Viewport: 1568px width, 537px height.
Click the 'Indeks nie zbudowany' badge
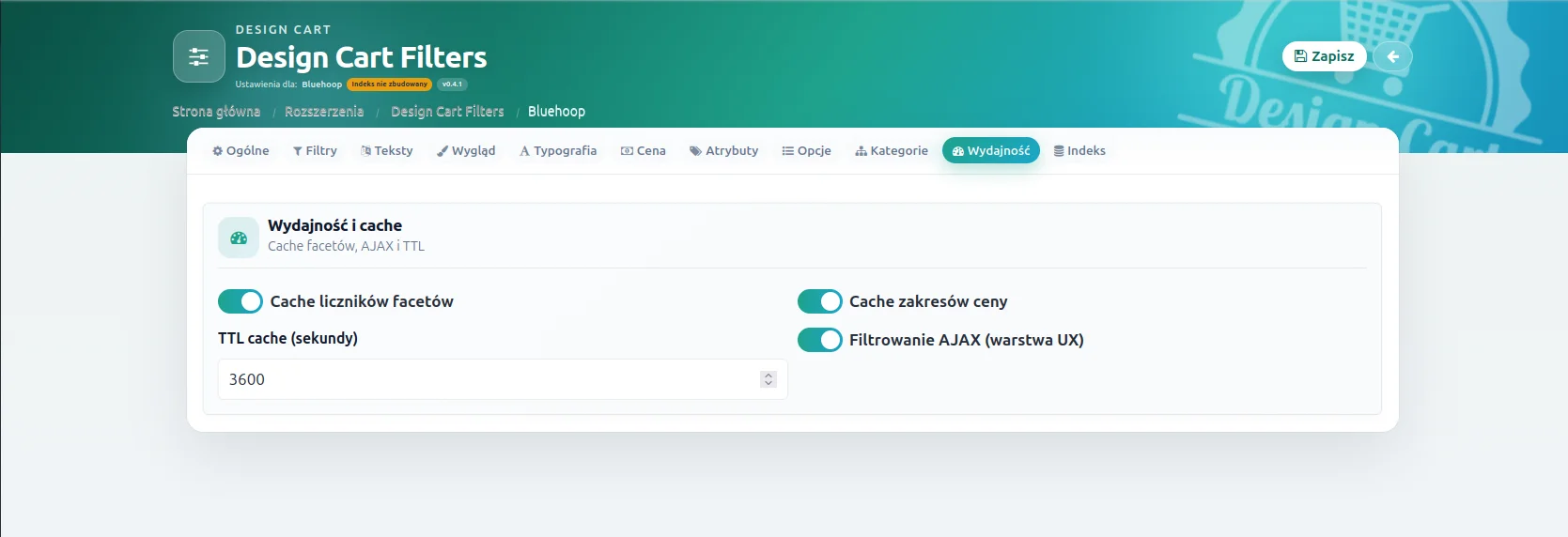click(389, 84)
